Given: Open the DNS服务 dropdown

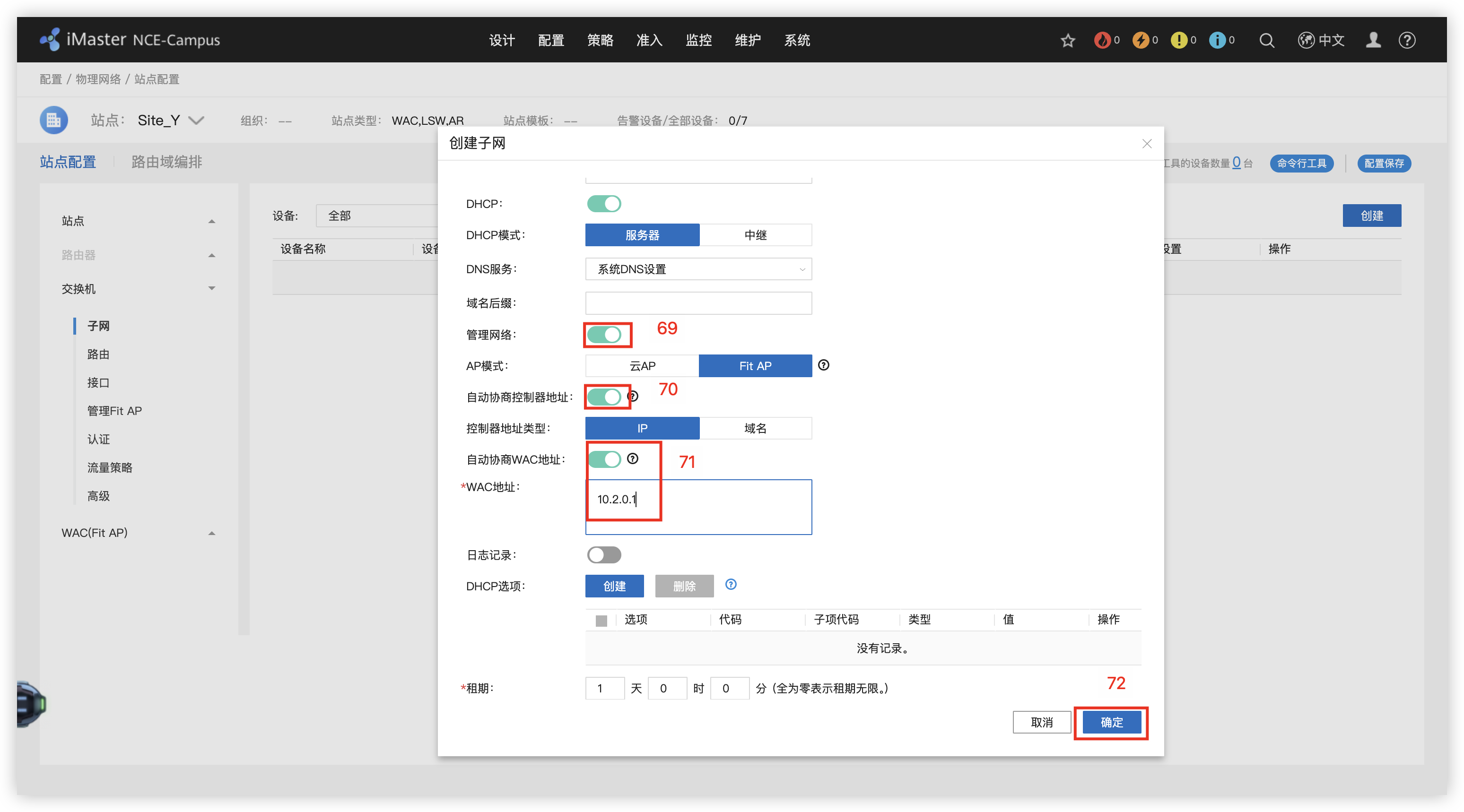Looking at the screenshot, I should click(698, 269).
